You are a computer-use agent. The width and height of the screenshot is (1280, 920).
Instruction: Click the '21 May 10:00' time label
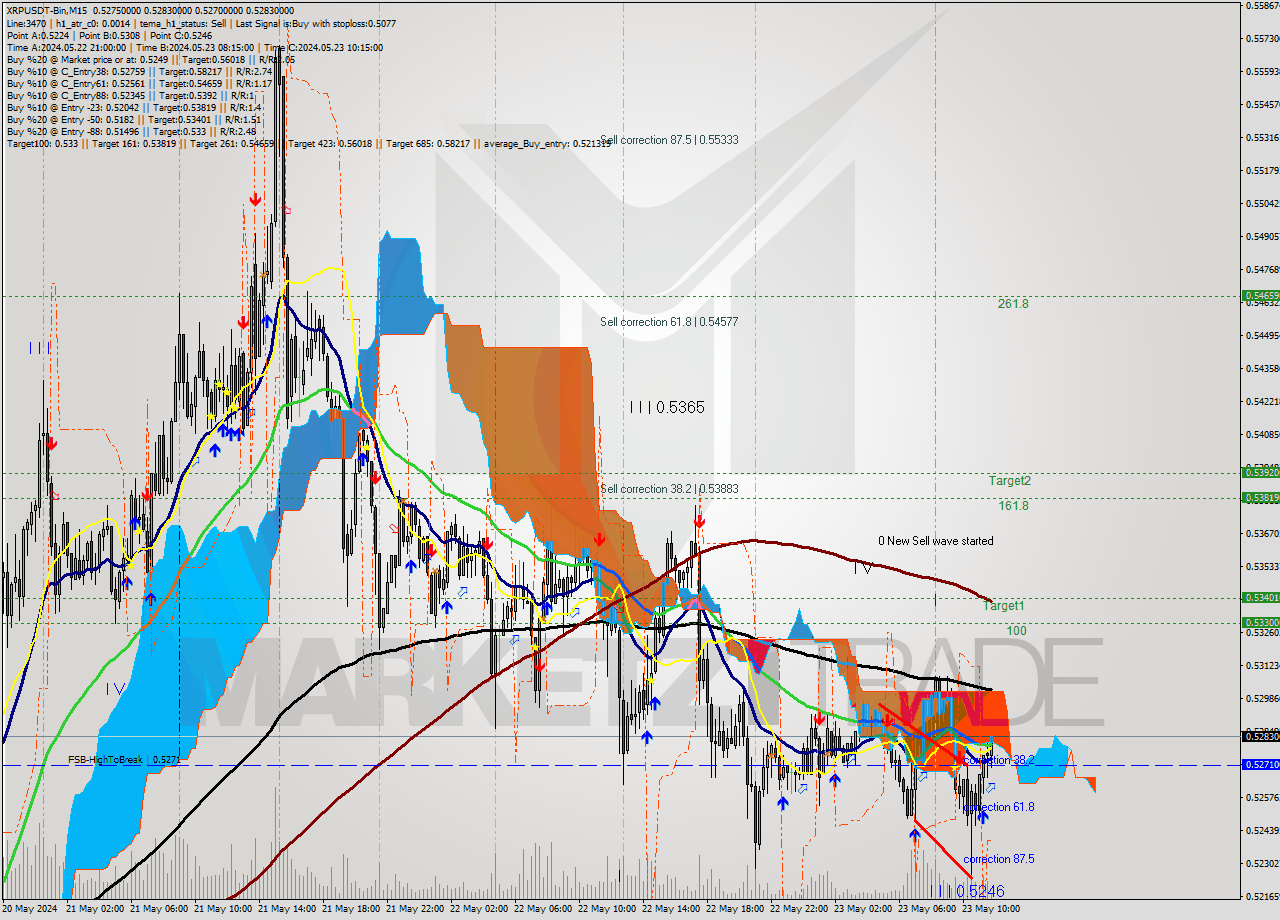223,909
